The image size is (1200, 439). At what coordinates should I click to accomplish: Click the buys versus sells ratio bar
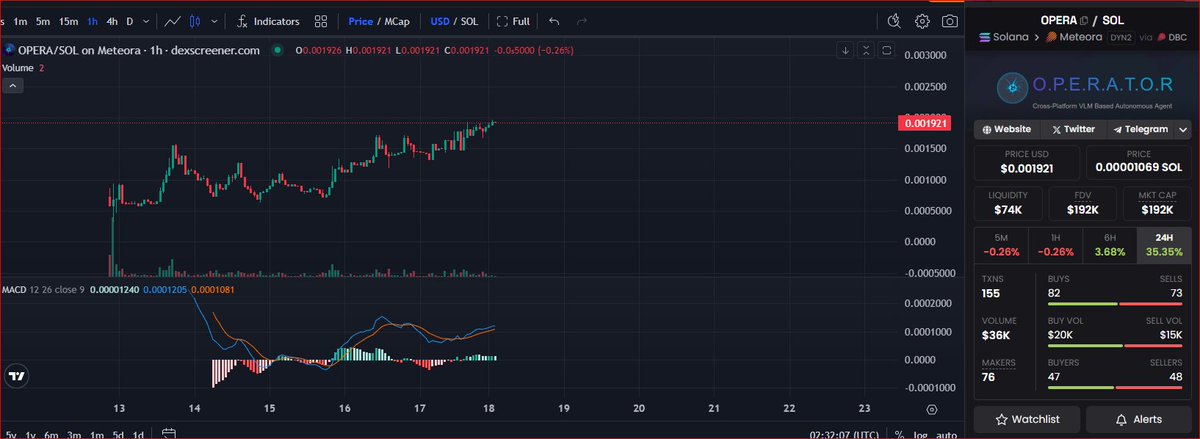pyautogui.click(x=1115, y=303)
